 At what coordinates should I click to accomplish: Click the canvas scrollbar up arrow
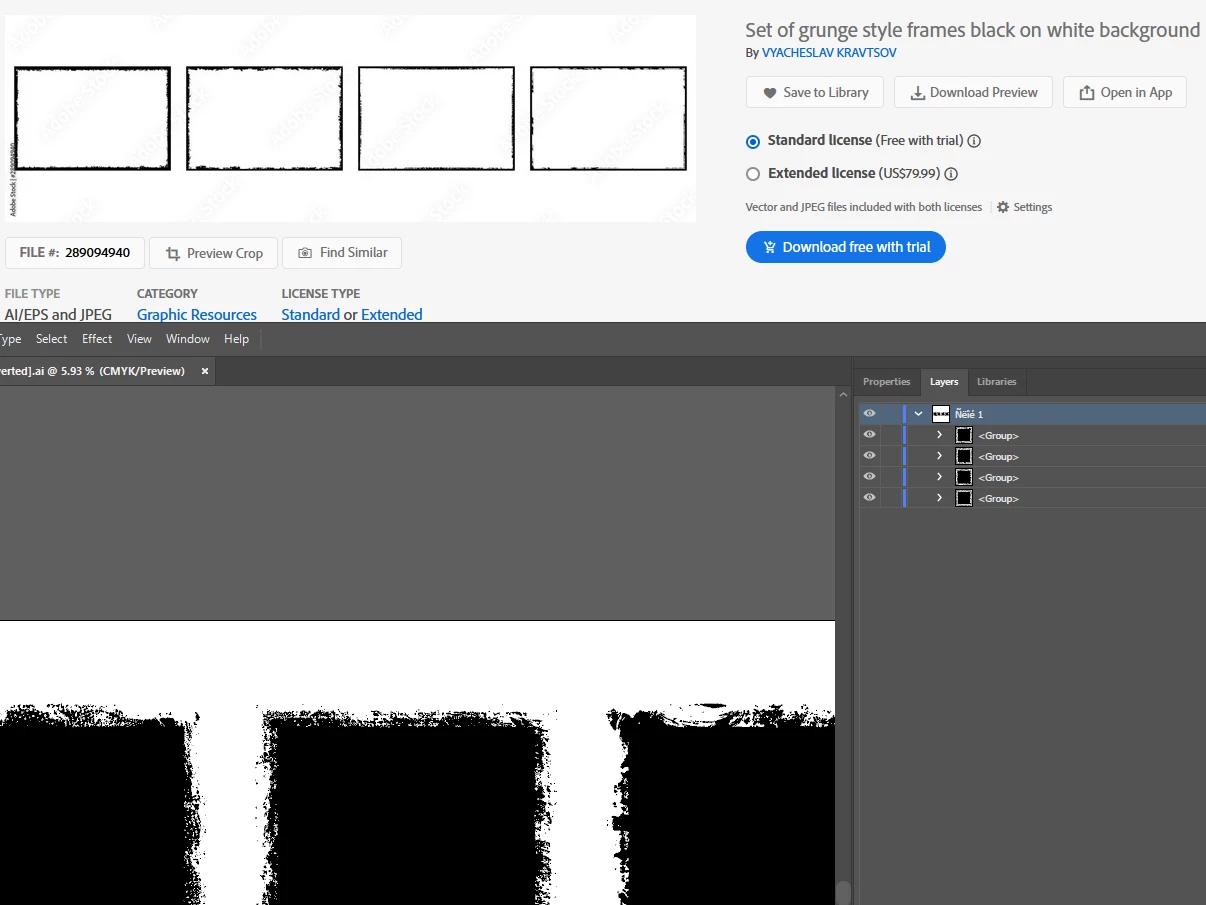click(x=843, y=395)
